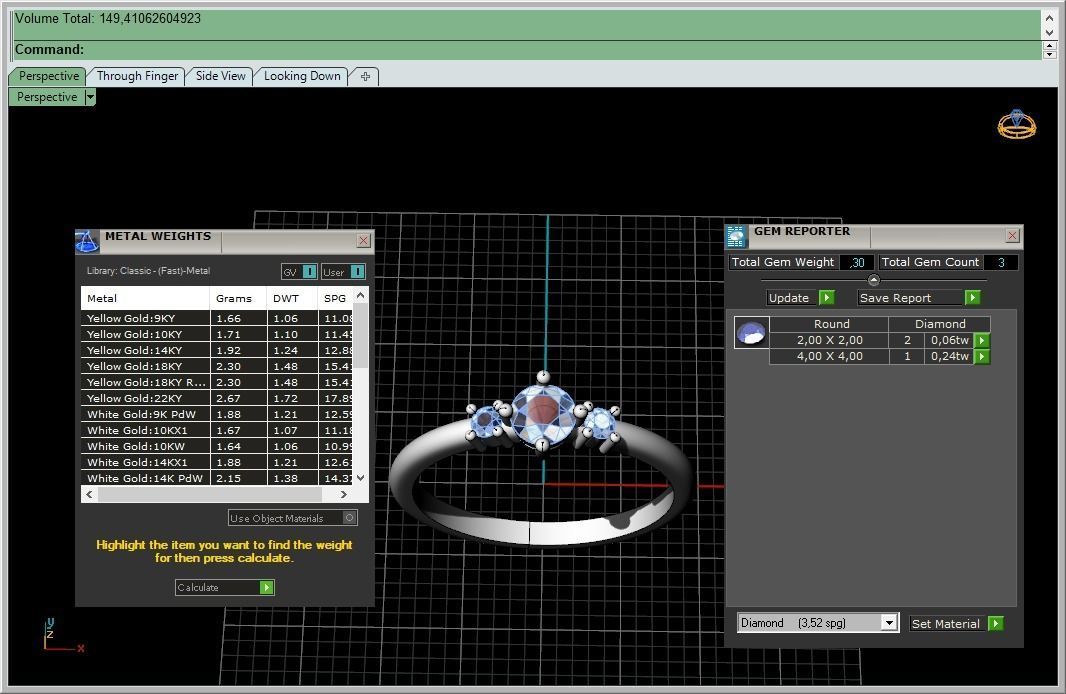1066x694 pixels.
Task: Click green arrow next to Save Report
Action: (973, 298)
